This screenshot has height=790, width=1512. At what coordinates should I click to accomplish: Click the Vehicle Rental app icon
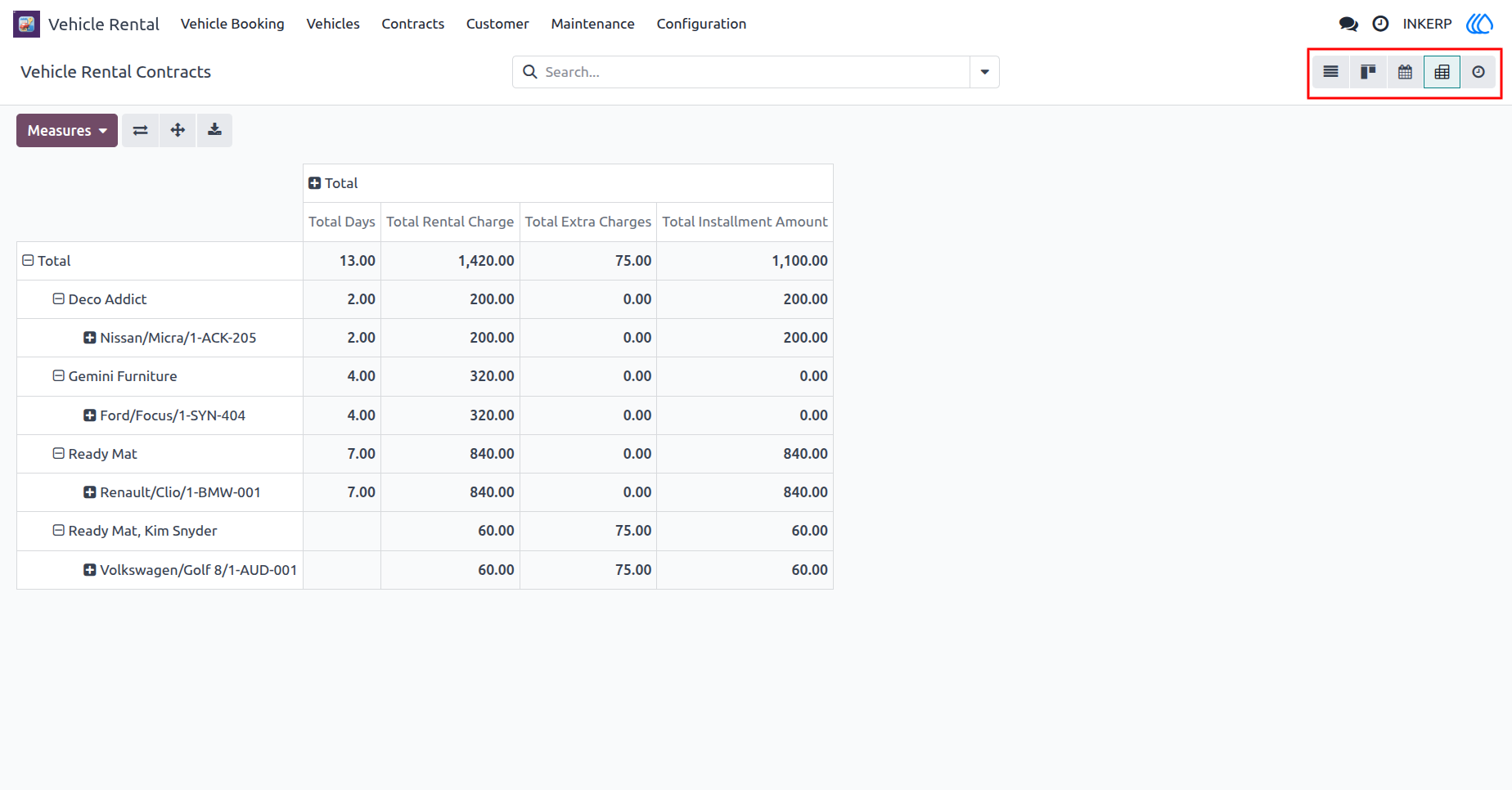click(x=26, y=24)
